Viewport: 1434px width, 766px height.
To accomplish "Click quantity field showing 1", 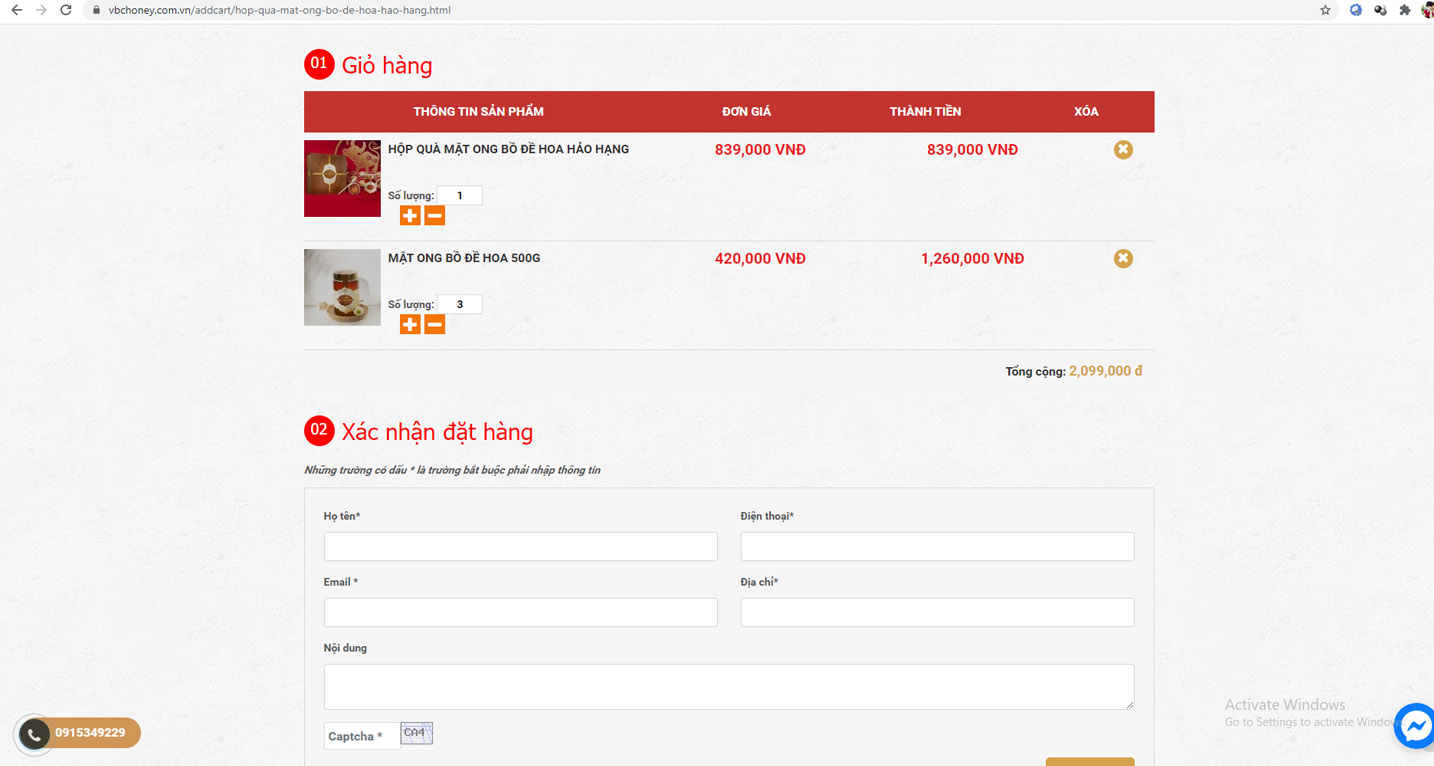I will click(x=460, y=195).
